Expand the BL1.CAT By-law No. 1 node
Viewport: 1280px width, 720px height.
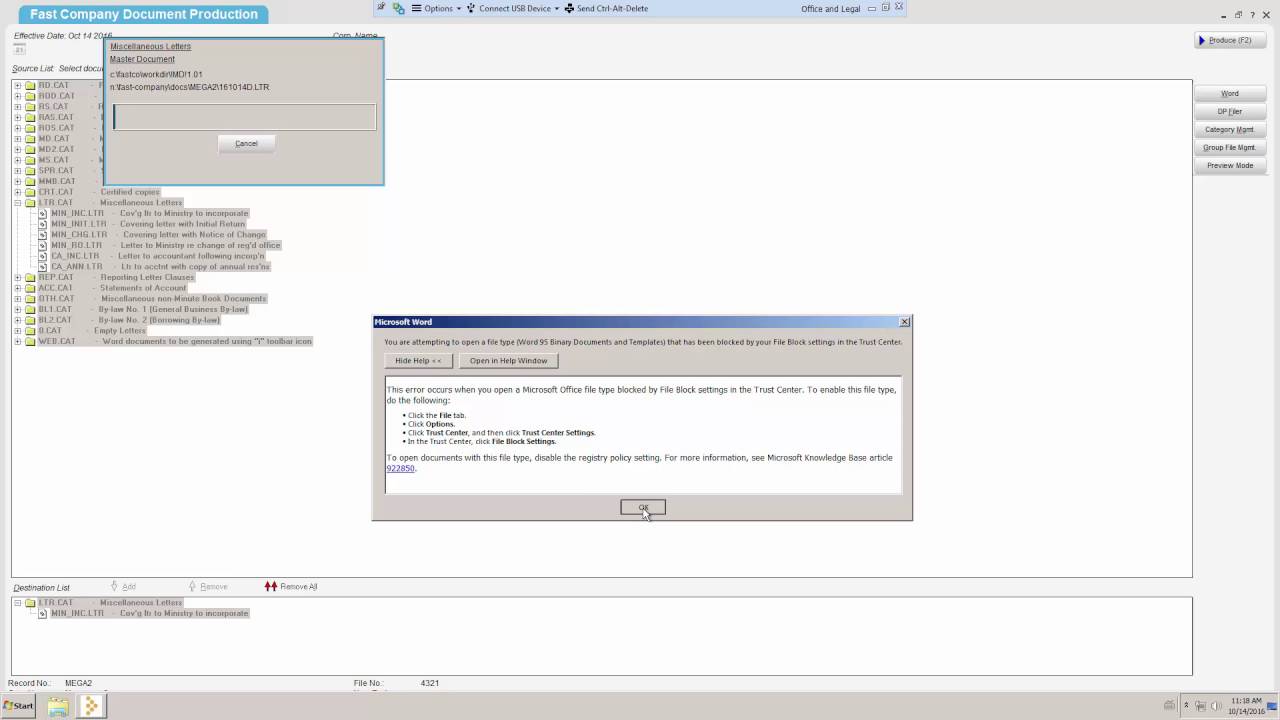[x=17, y=310]
